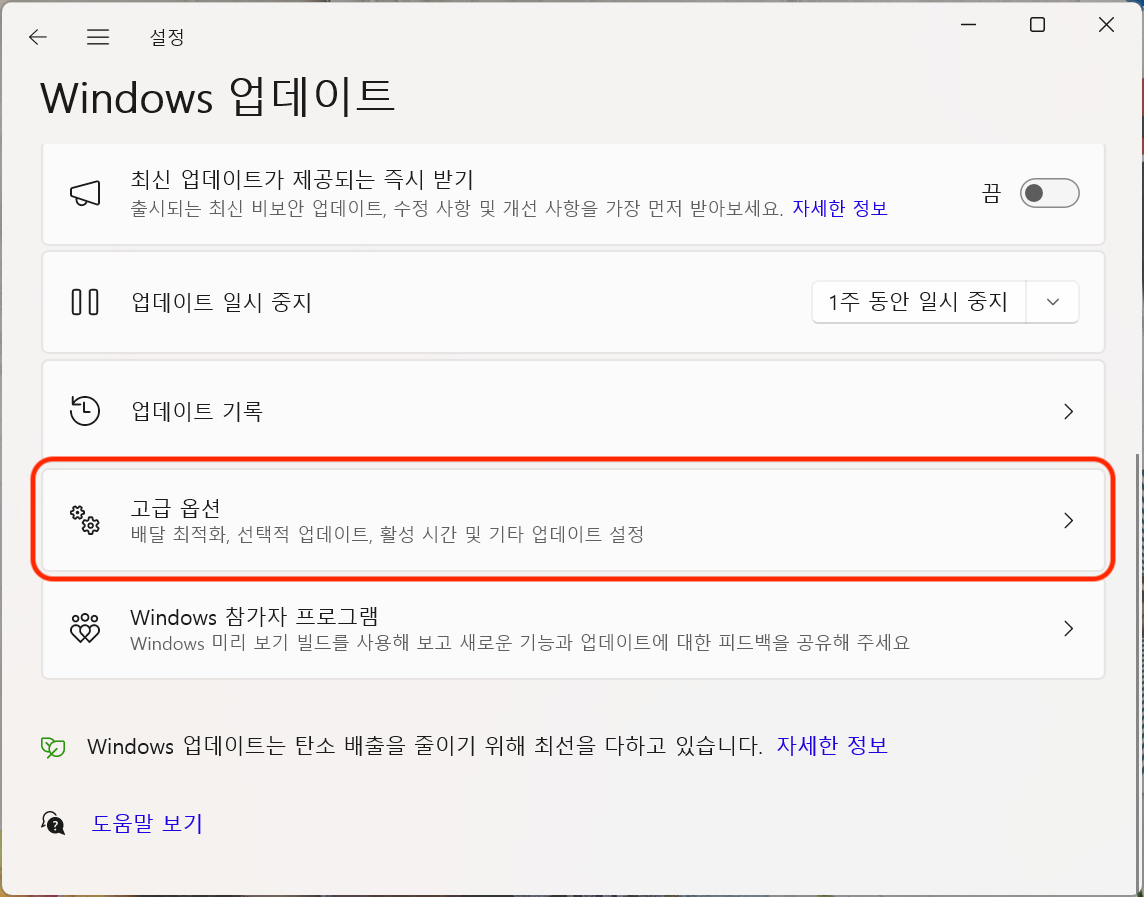Image resolution: width=1144 pixels, height=897 pixels.
Task: Click 배달 최적화 description under 고급 옵션
Action: [x=387, y=534]
